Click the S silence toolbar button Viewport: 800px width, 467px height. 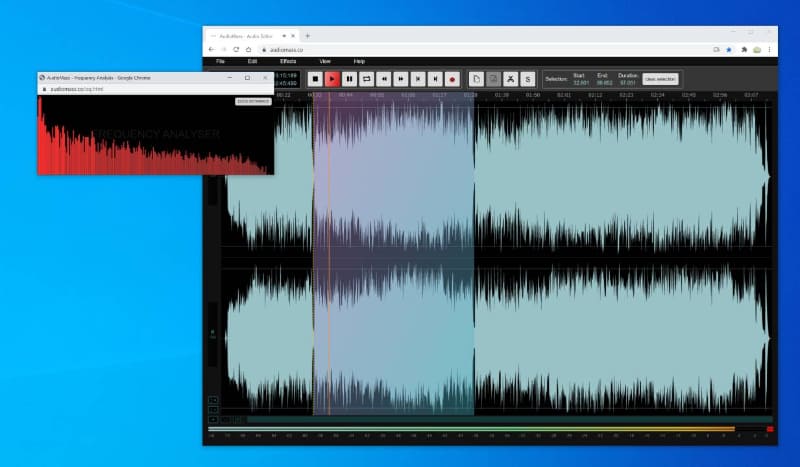point(528,79)
